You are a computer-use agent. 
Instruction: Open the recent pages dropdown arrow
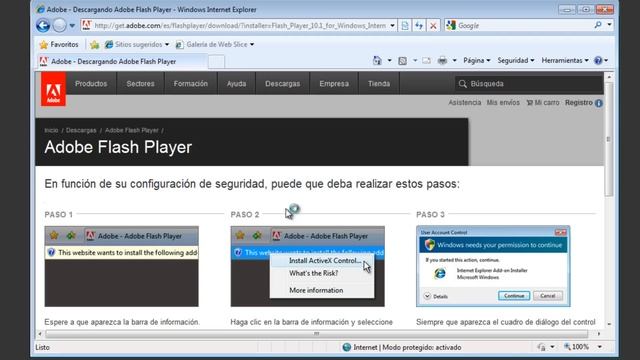point(72,26)
